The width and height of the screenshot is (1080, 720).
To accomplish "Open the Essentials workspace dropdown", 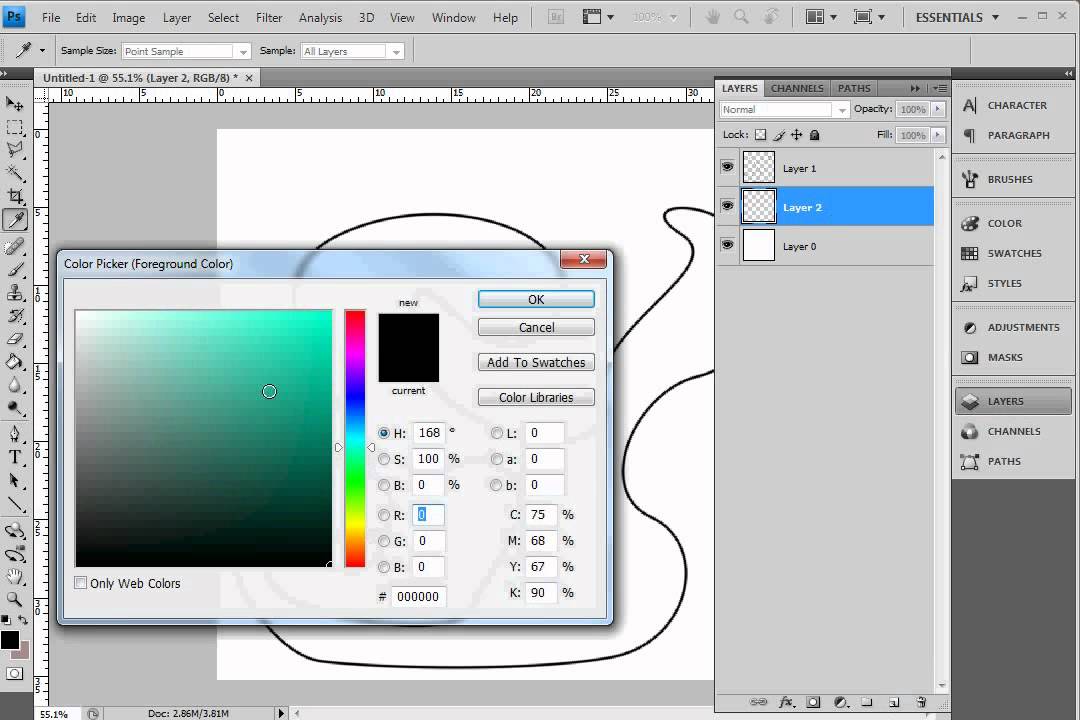I will click(957, 17).
